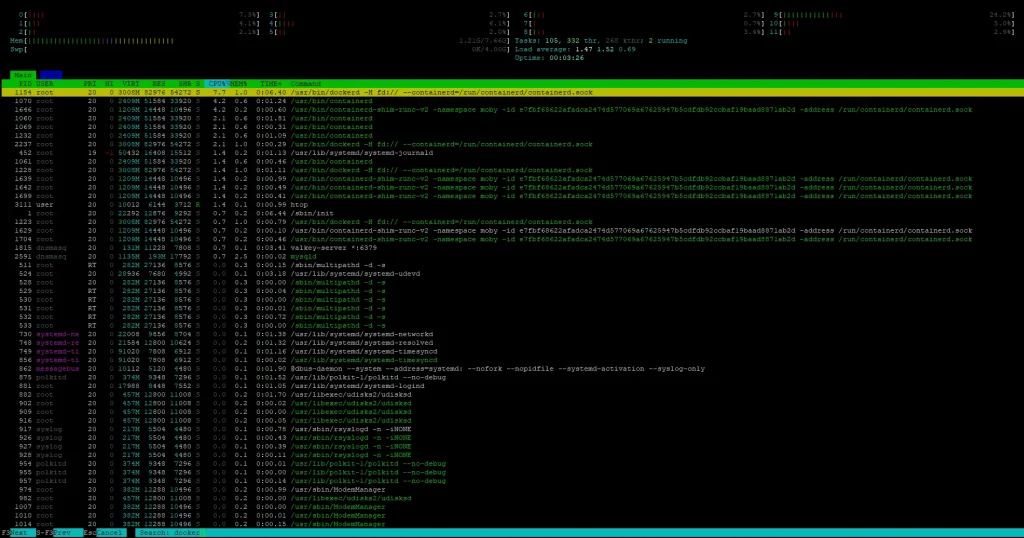This screenshot has width=1024, height=538.
Task: Select containerd-shim thread PID 1629
Action: click(x=512, y=230)
